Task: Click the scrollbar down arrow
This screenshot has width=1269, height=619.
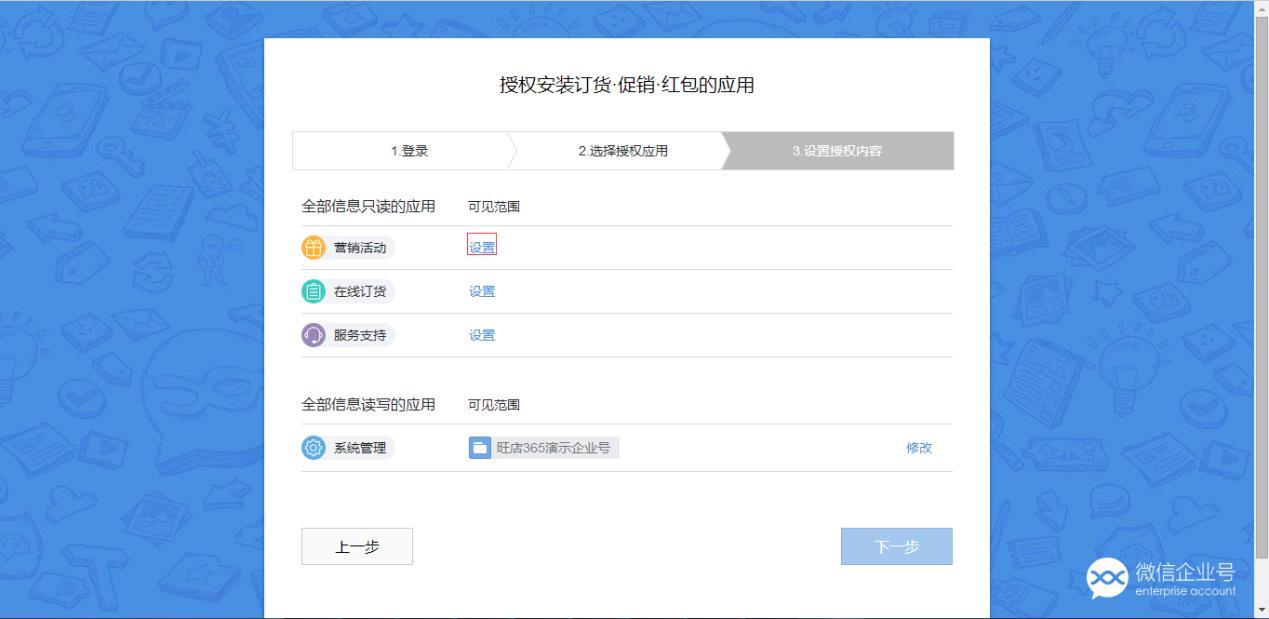Action: coord(1261,610)
